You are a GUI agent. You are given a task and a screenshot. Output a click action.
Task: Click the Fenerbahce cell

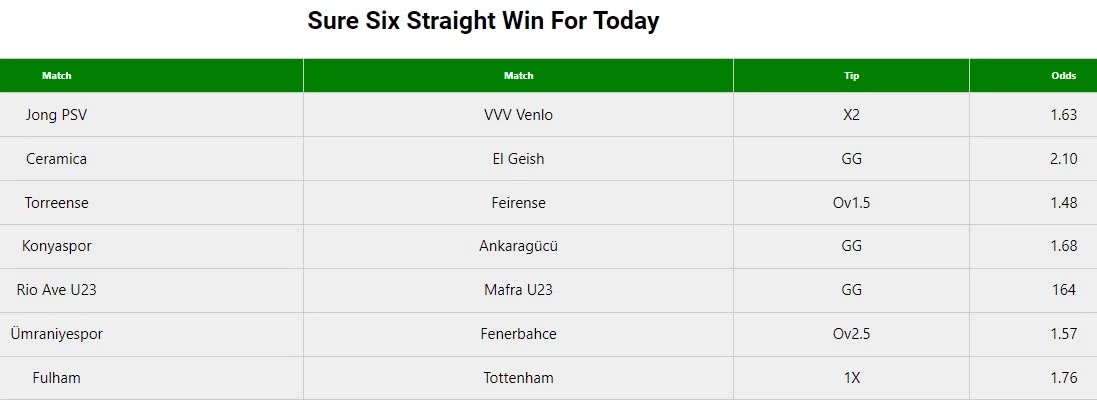click(x=518, y=334)
